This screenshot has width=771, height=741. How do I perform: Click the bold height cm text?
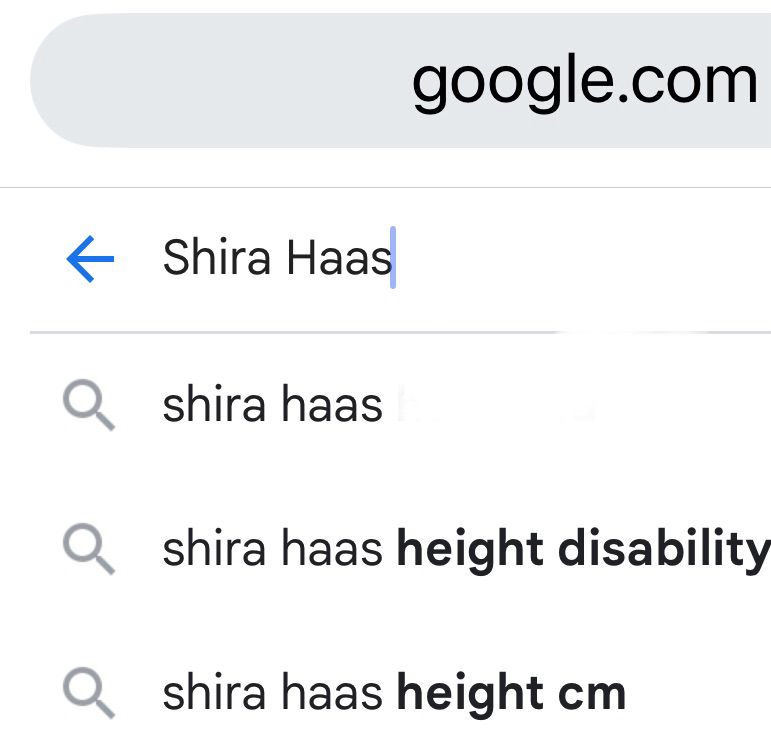click(511, 692)
